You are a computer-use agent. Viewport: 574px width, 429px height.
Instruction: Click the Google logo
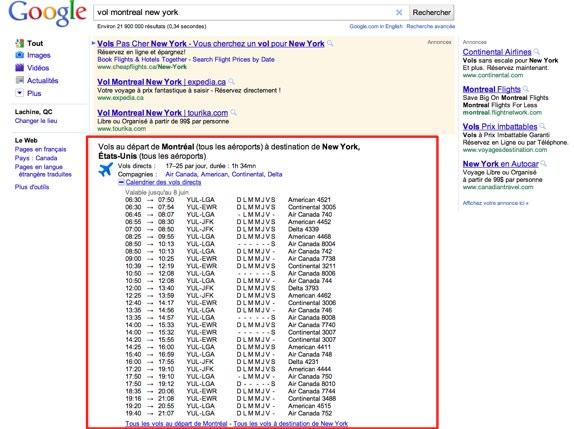[48, 13]
